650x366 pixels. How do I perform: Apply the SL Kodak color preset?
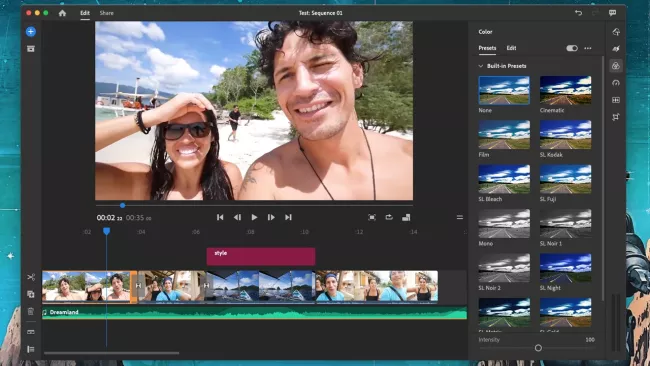tap(565, 135)
